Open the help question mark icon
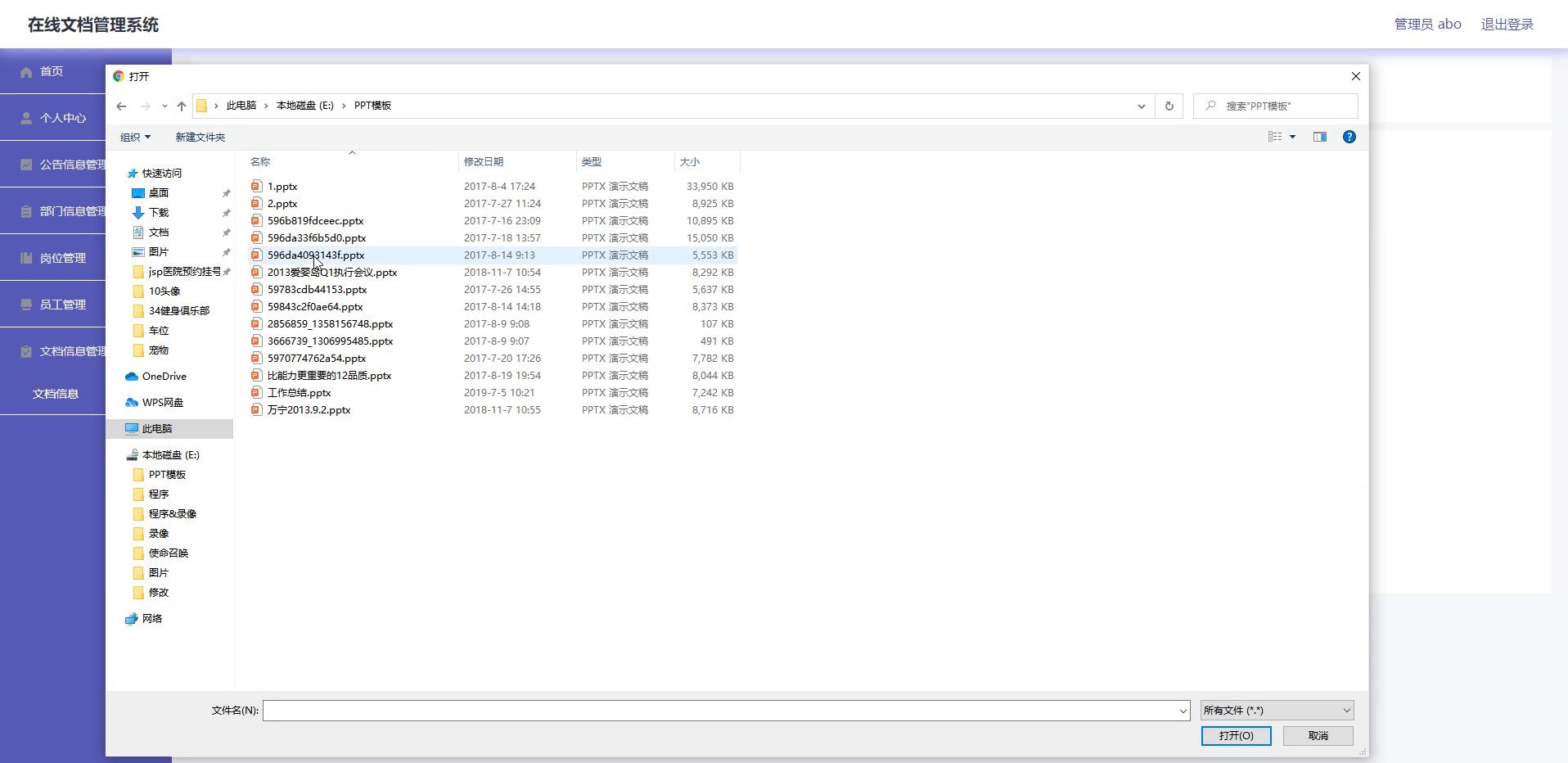The width and height of the screenshot is (1568, 763). [x=1349, y=137]
